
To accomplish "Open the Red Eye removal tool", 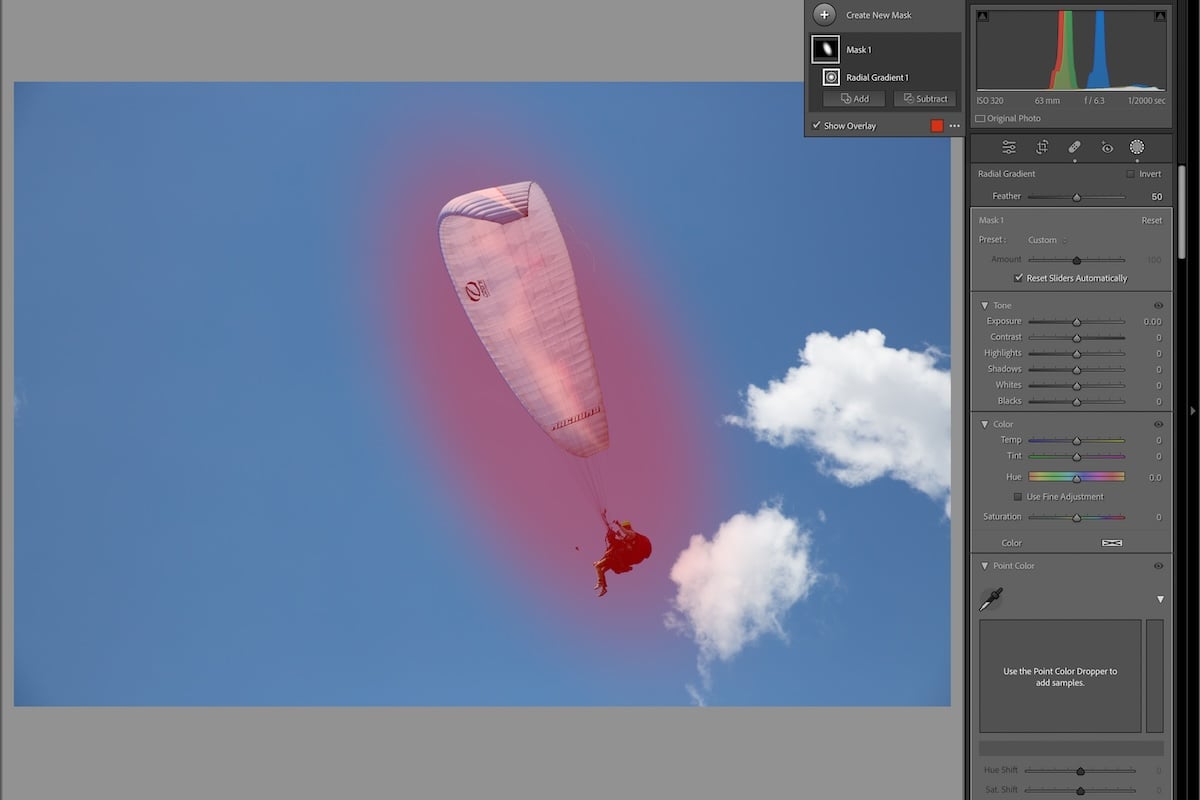I will coord(1106,147).
